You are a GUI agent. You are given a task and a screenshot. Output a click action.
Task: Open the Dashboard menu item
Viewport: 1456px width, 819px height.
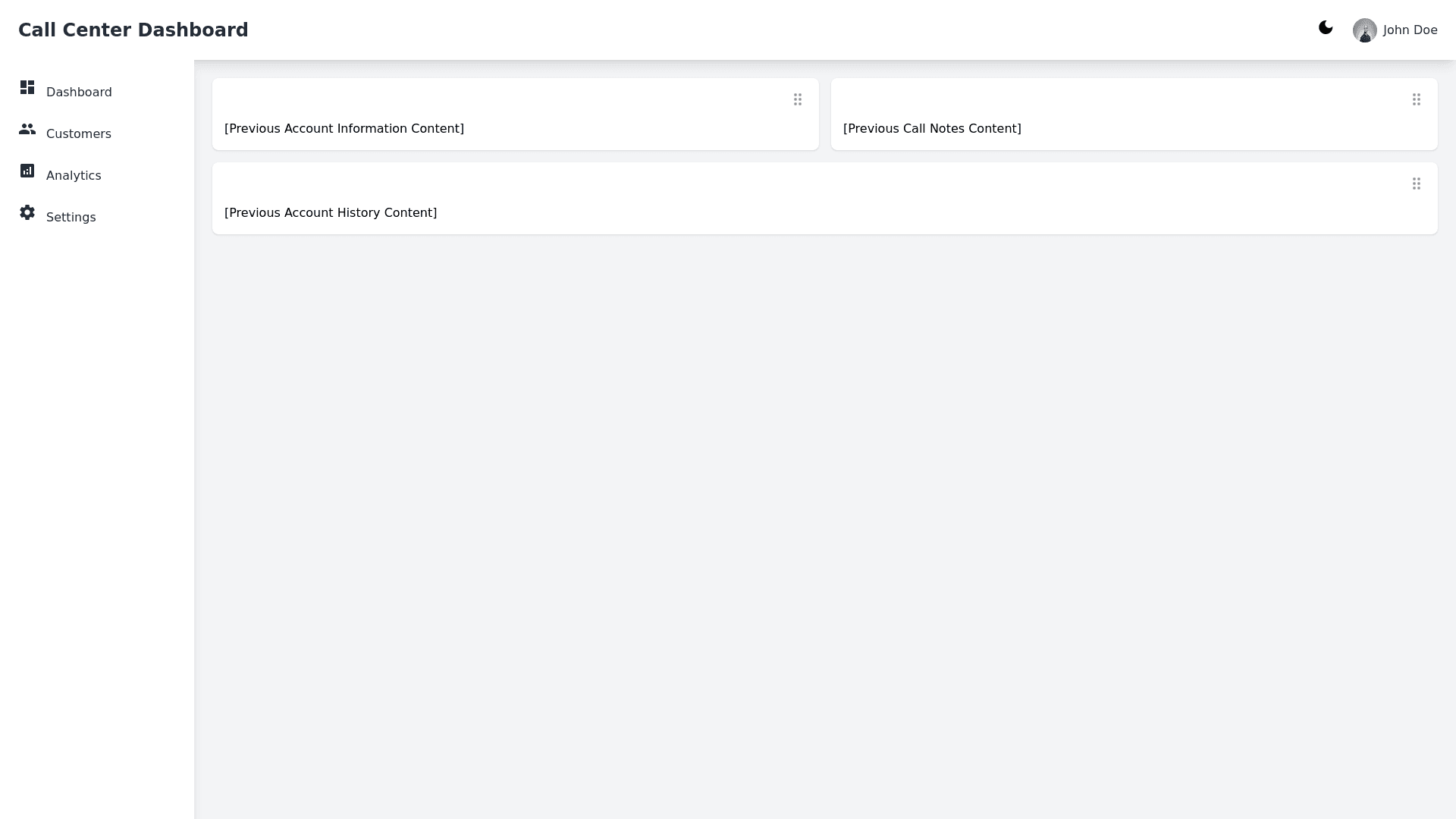[x=79, y=93]
